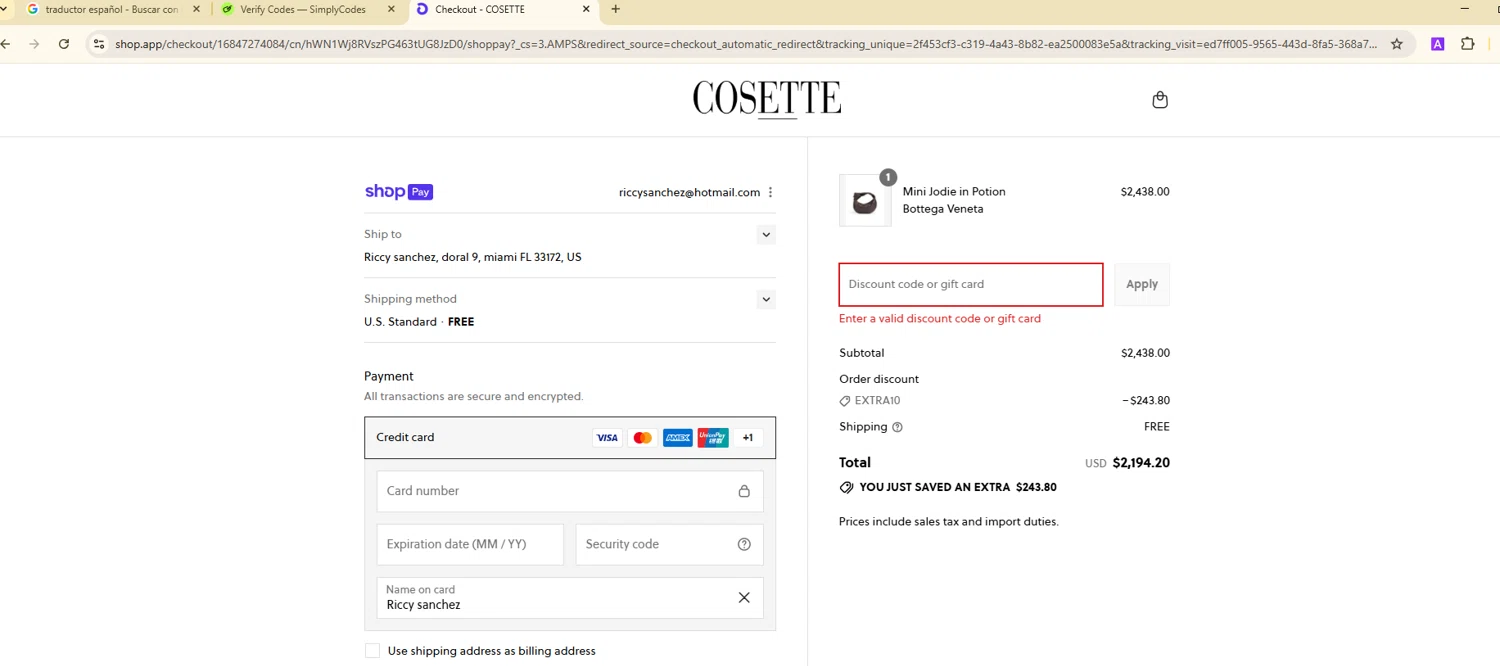Click into the Name on card field
The image size is (1500, 666).
pyautogui.click(x=570, y=598)
